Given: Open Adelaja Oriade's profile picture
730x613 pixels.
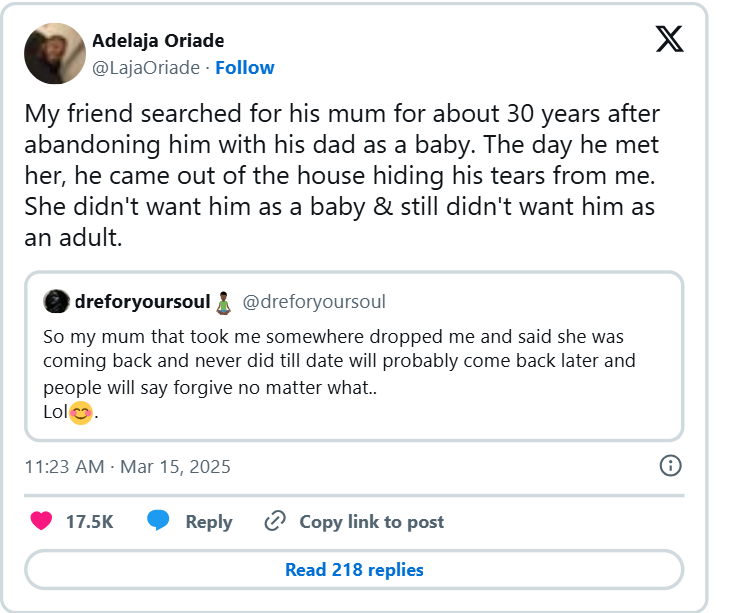Looking at the screenshot, I should [53, 54].
